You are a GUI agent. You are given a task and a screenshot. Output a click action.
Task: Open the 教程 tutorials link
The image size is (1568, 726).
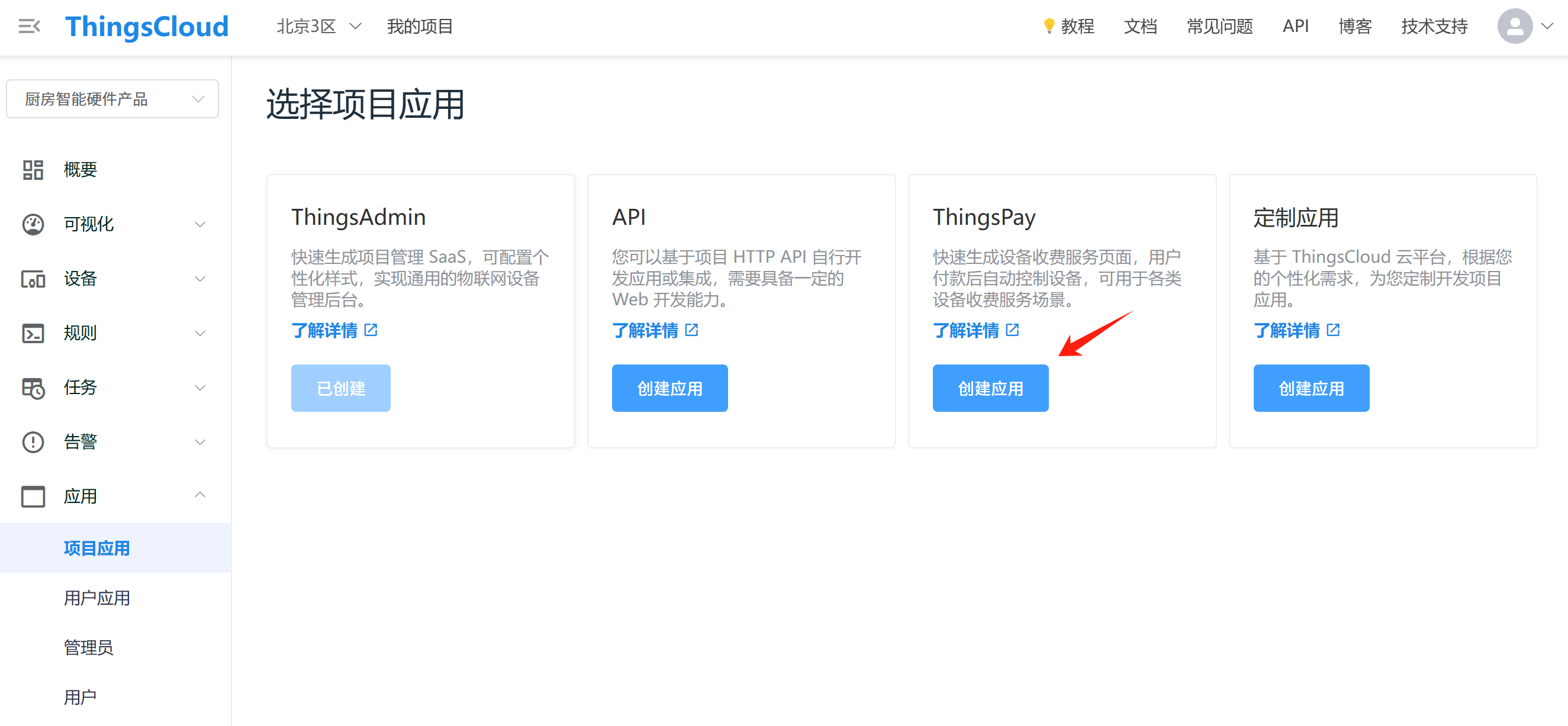(1077, 27)
